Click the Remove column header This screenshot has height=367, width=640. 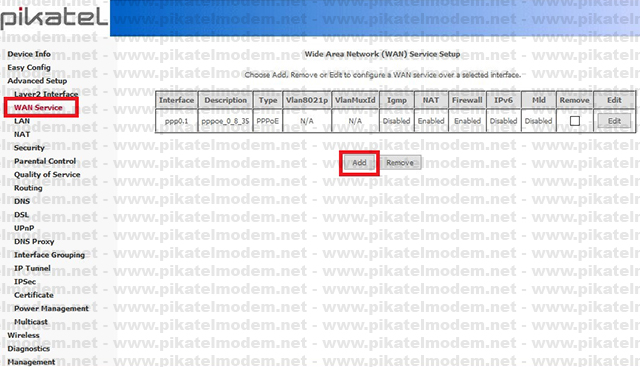[x=574, y=100]
